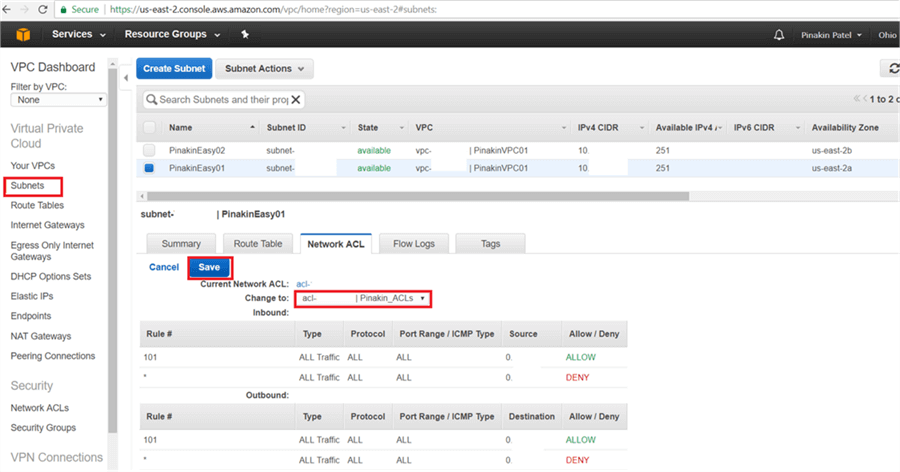Check the PinakinEasy02 row checkbox
The width and height of the screenshot is (900, 472).
coord(149,150)
